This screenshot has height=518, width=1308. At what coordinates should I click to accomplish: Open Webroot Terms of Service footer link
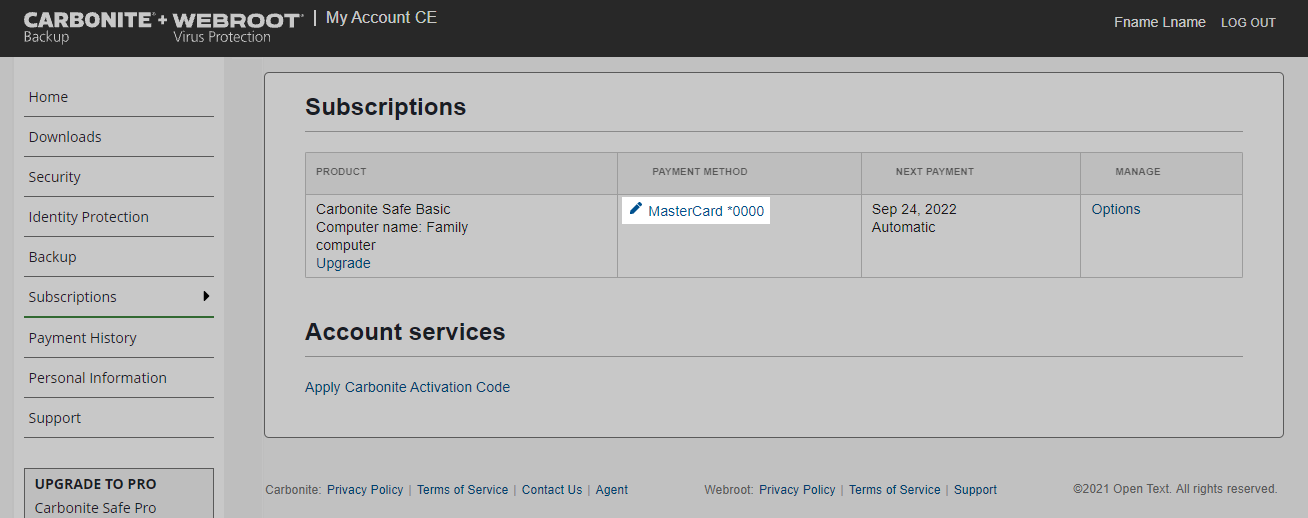895,490
